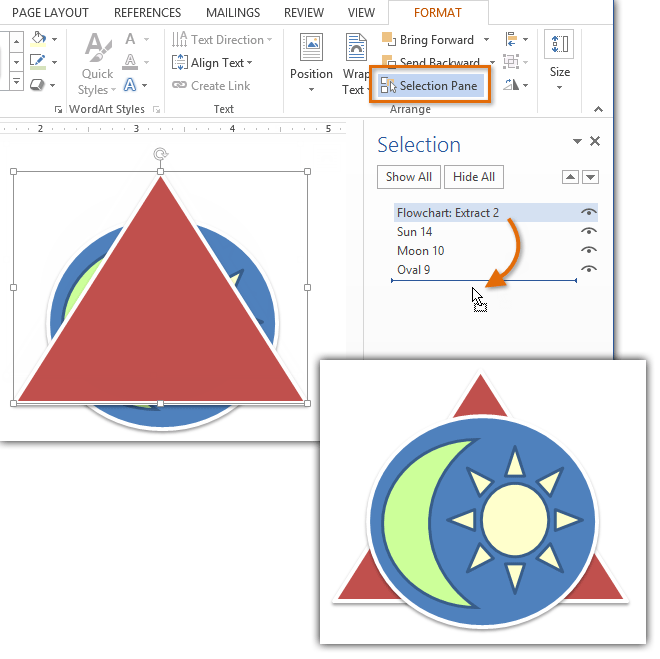Expand the Shape Fill dropdown arrow
This screenshot has height=659, width=660.
[54, 40]
